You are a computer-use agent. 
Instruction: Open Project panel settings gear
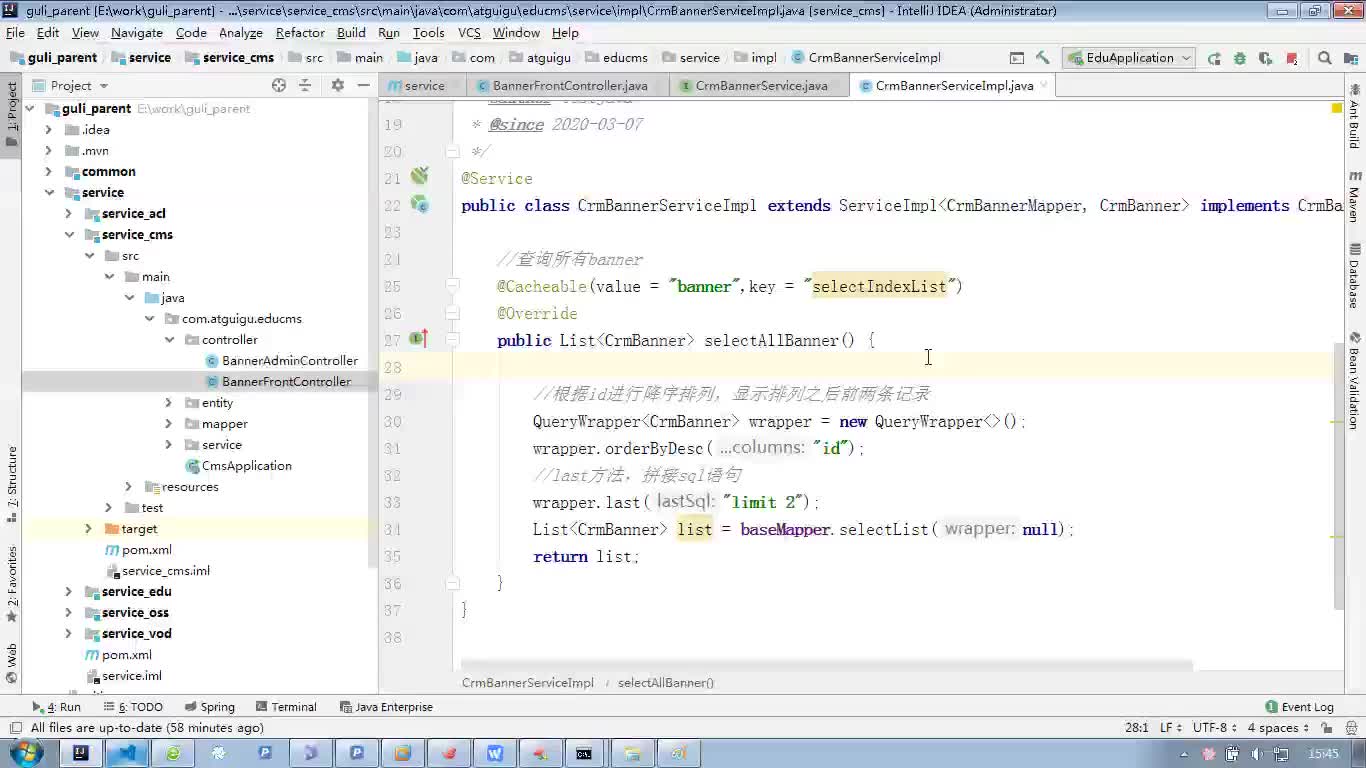338,85
